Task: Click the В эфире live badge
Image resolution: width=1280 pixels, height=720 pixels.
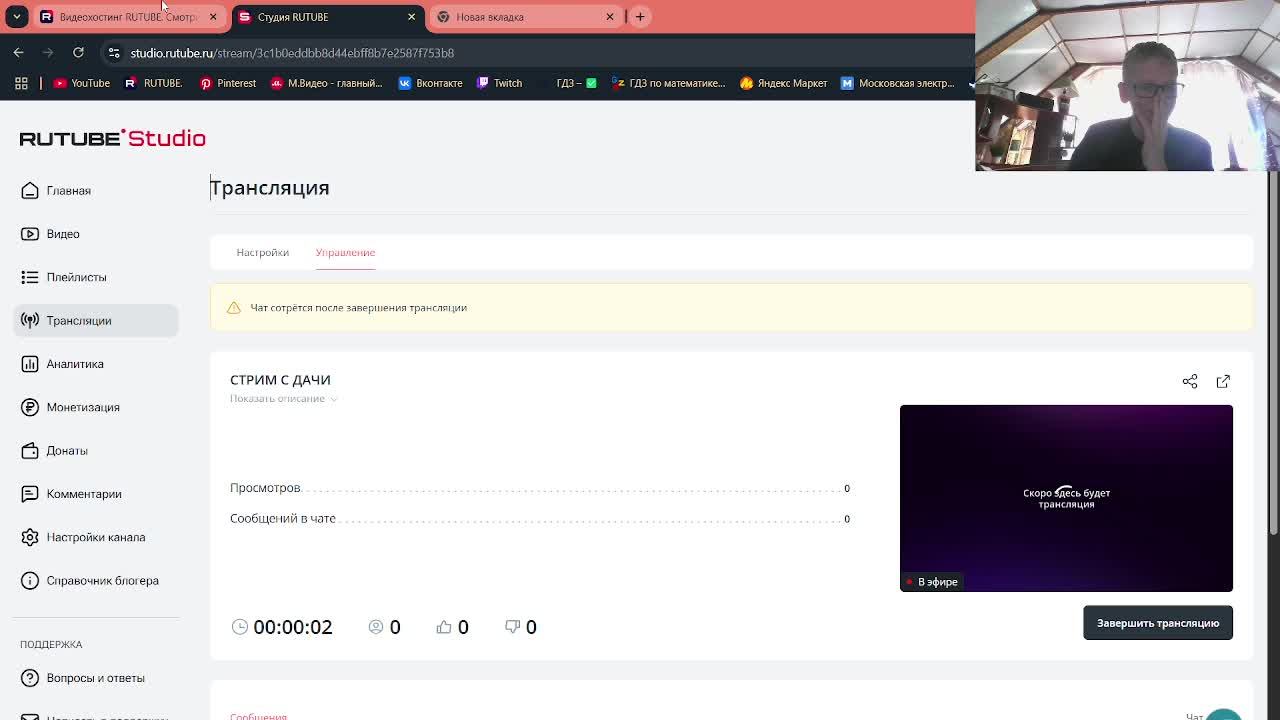Action: click(x=932, y=582)
